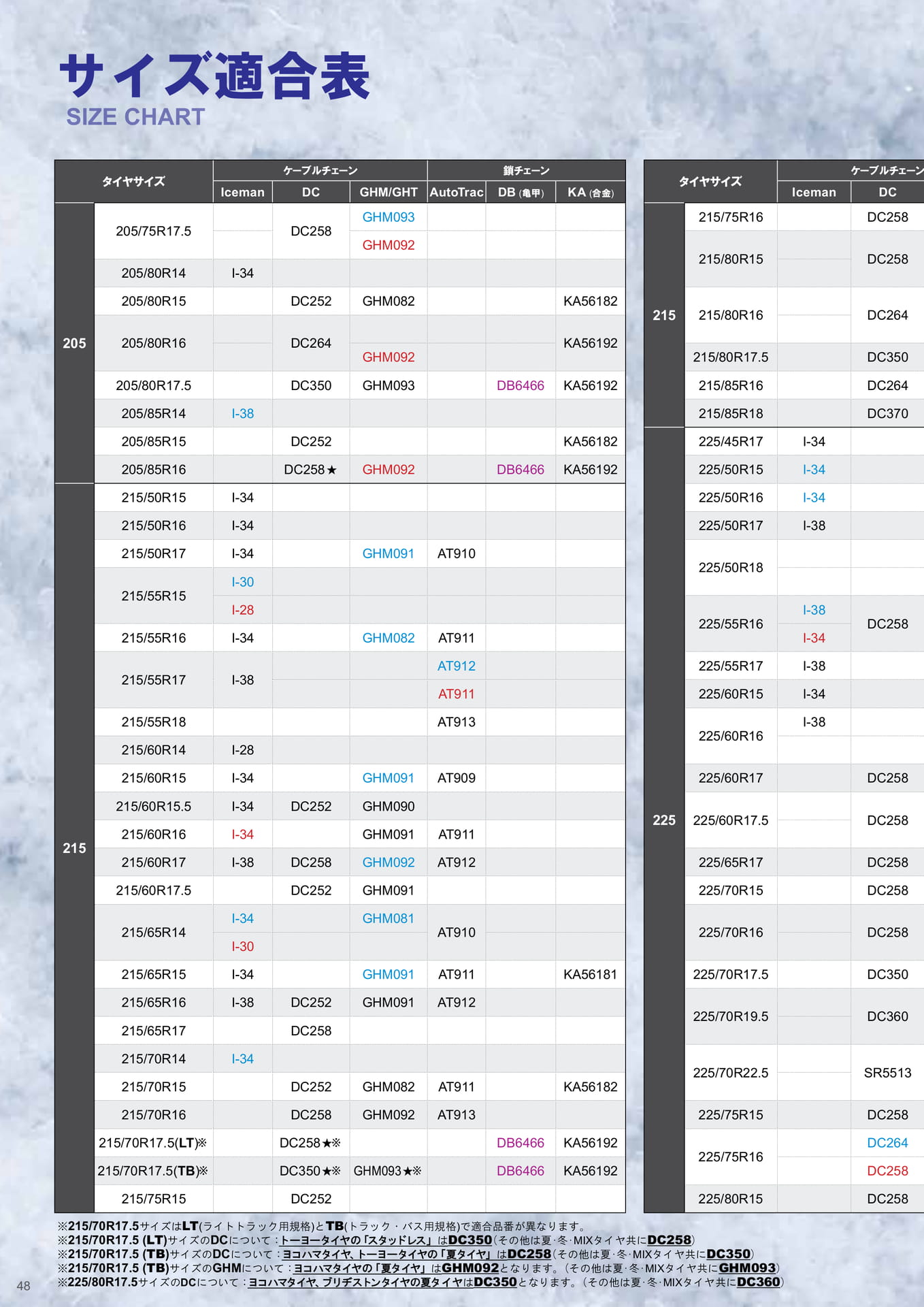
Task: Select the page number 48
Action: click(23, 1286)
